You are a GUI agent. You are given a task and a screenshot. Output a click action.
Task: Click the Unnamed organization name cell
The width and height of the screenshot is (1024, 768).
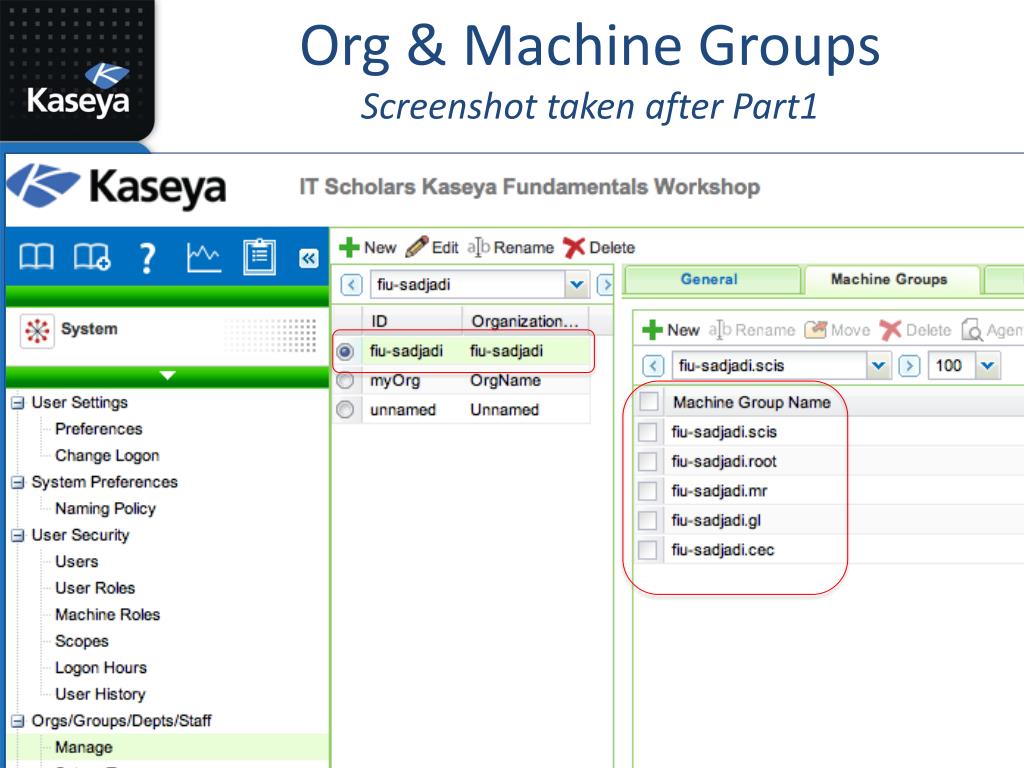click(504, 409)
